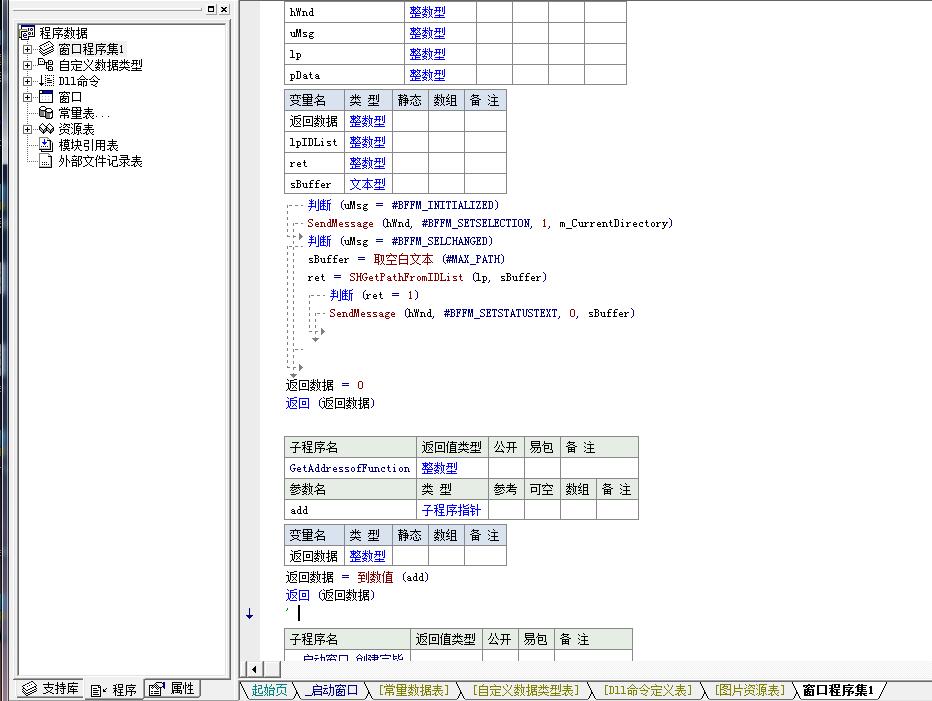Click the 判断 (uMsg = #BFFM_SELCHANGED) line

400,241
